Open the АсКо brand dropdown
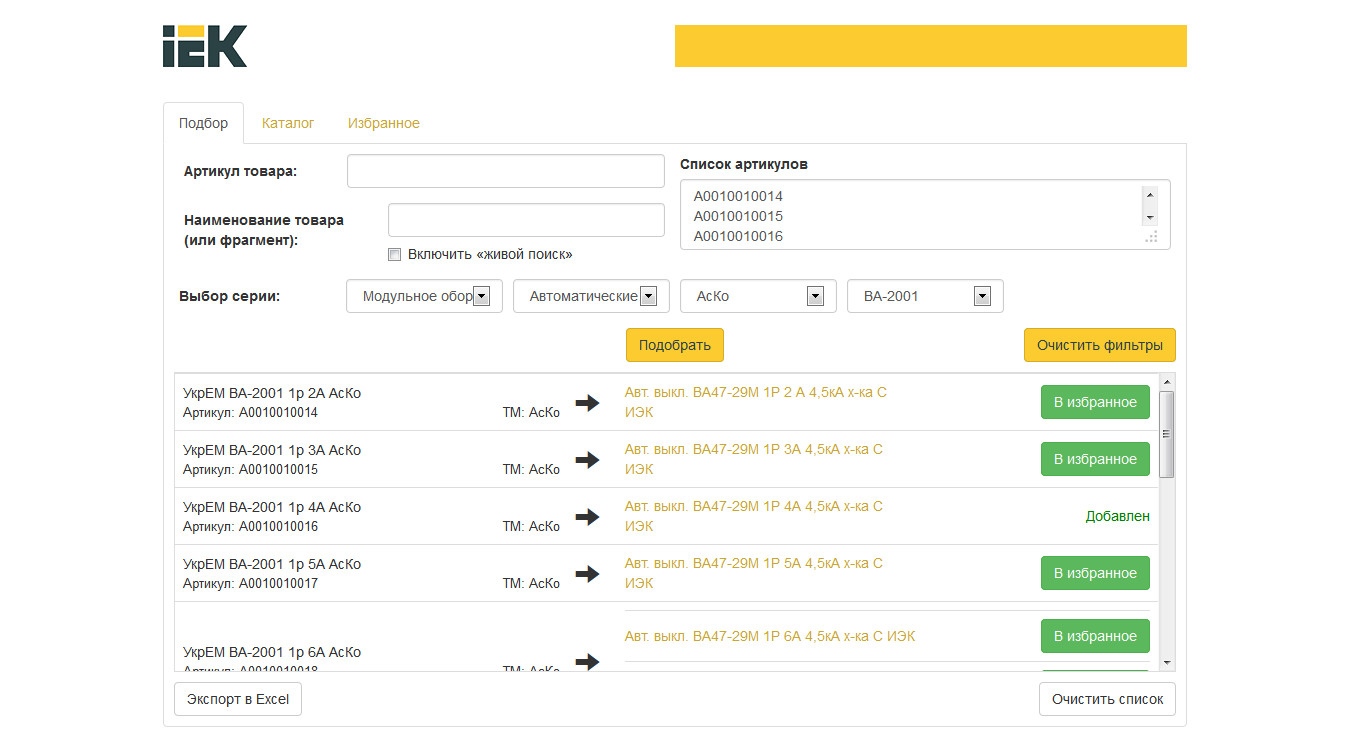1349x747 pixels. (x=758, y=296)
